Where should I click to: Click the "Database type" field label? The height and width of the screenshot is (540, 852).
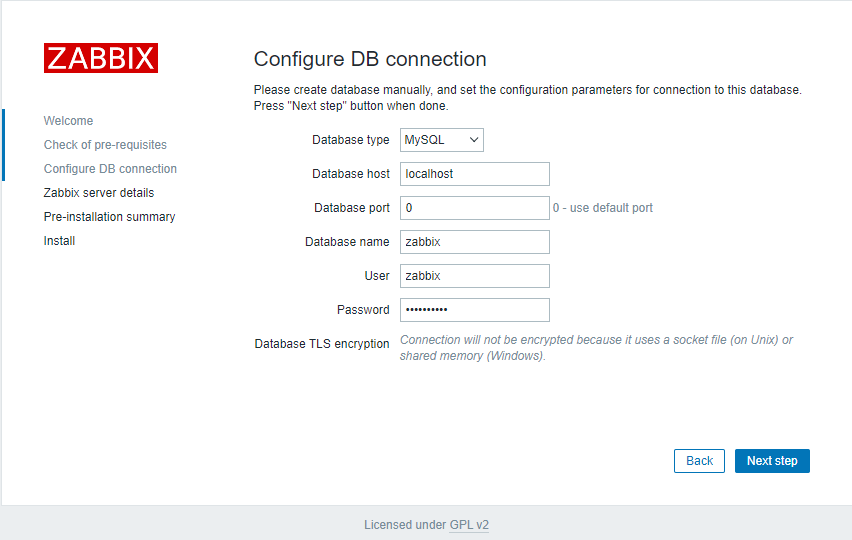(x=350, y=140)
